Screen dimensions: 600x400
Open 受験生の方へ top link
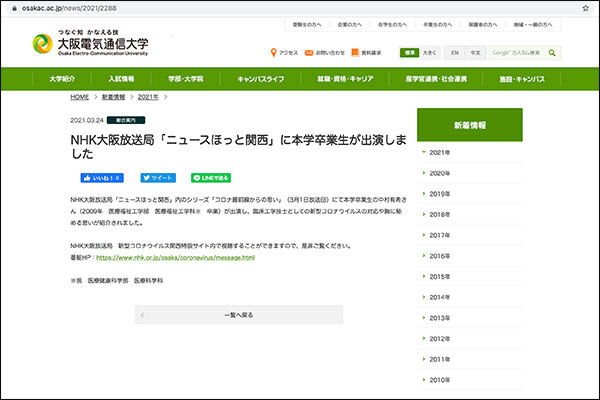(x=307, y=24)
